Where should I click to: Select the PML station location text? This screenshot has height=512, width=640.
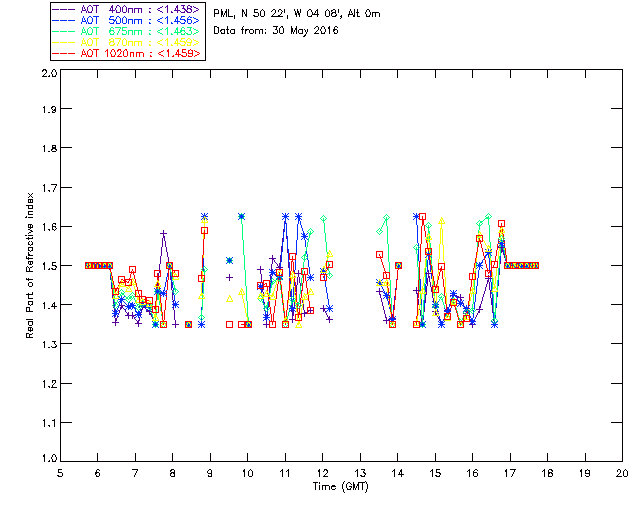[x=297, y=14]
